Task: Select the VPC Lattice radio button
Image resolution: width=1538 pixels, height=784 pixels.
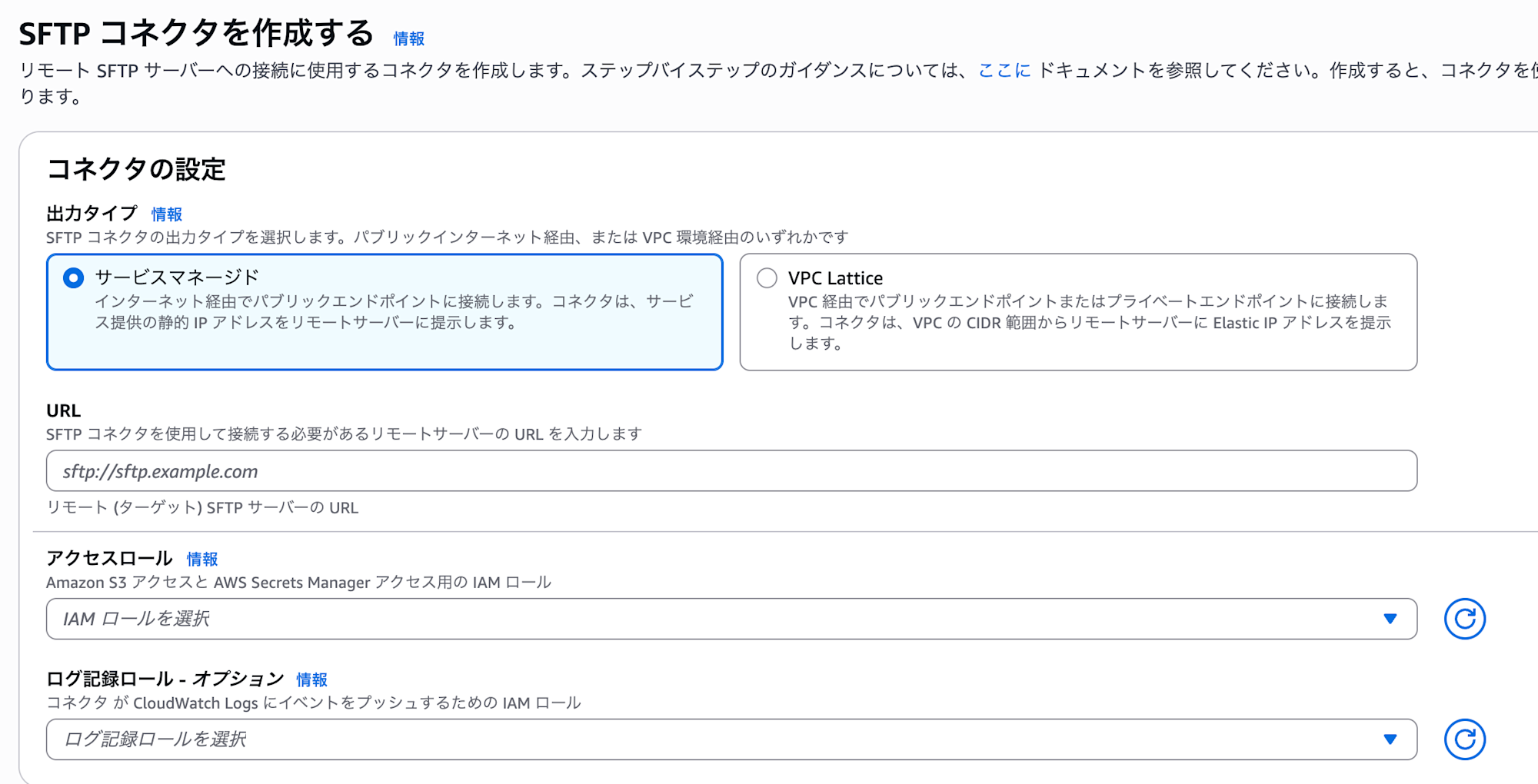Action: (767, 277)
